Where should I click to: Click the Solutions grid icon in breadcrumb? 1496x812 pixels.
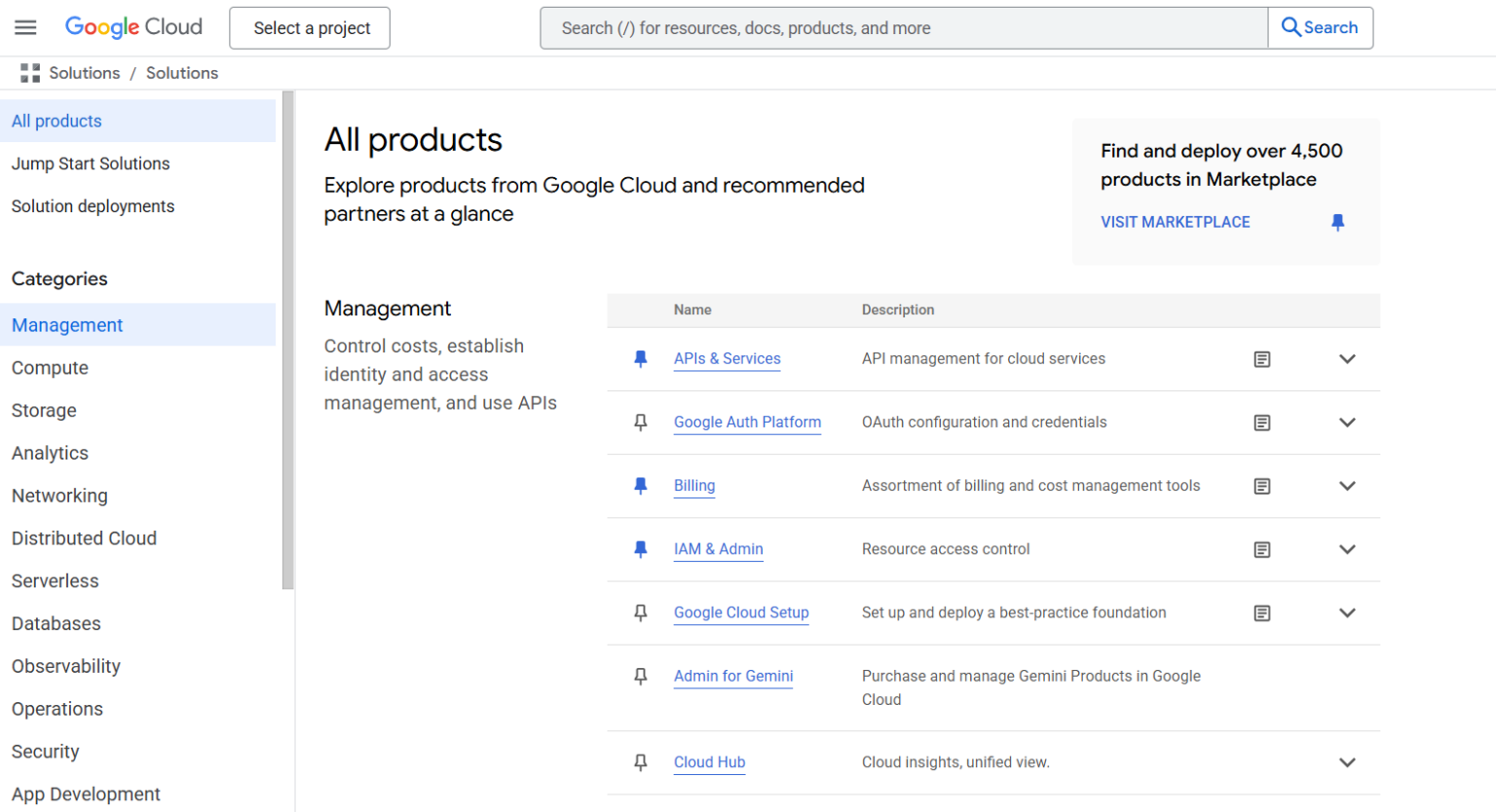[29, 72]
